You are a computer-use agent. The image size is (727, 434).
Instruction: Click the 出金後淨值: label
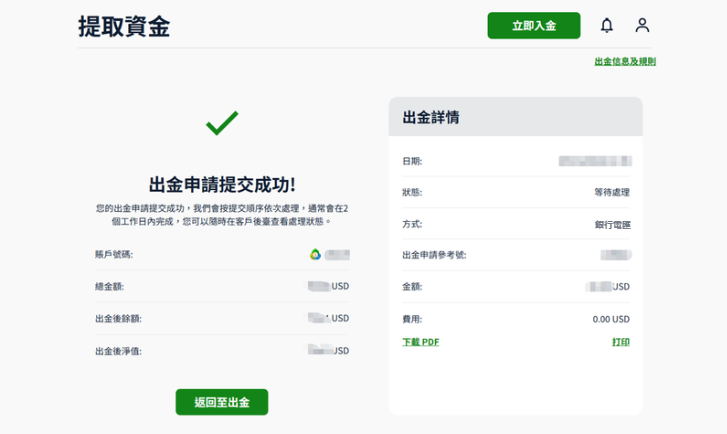(118, 351)
